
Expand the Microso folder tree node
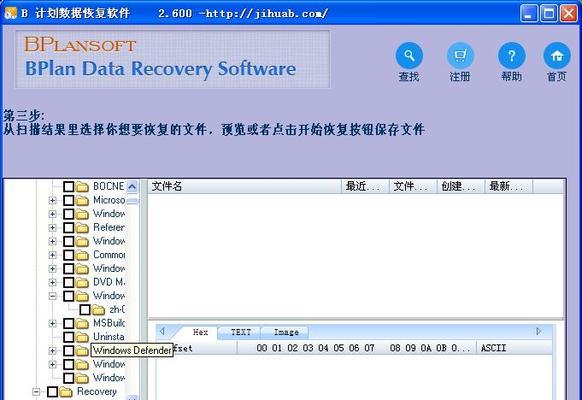(52, 200)
